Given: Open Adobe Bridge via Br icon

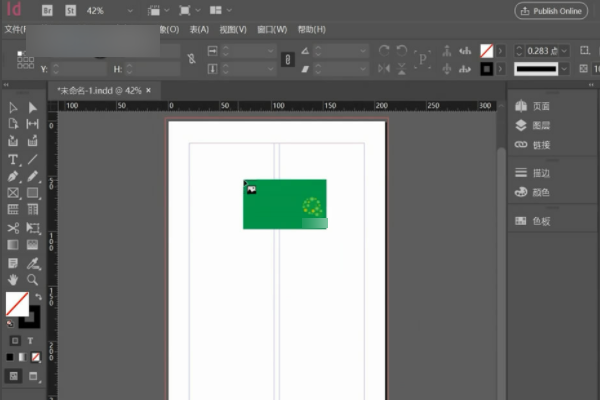Looking at the screenshot, I should coord(49,10).
